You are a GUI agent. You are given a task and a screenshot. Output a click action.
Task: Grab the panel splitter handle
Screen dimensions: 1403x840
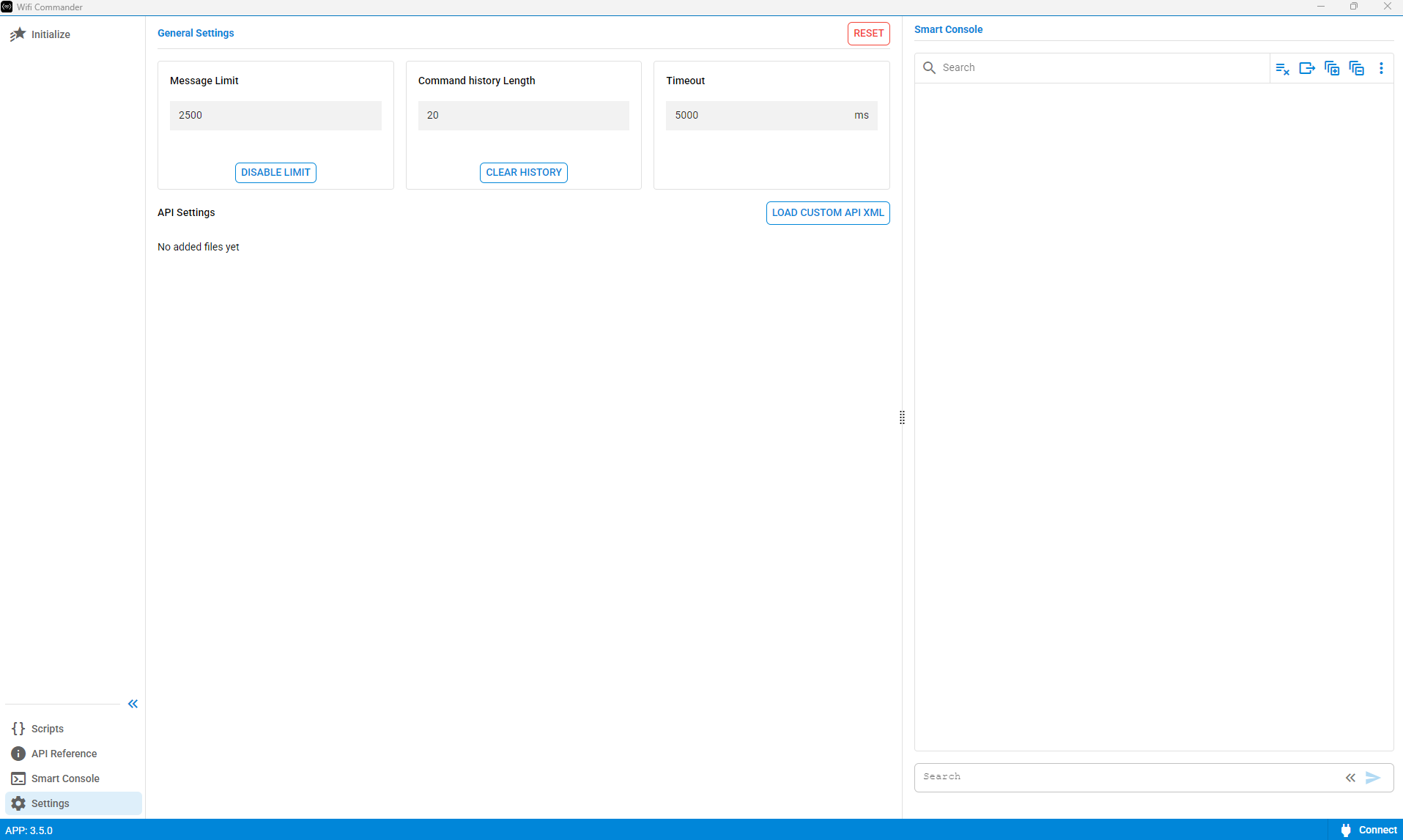[902, 417]
